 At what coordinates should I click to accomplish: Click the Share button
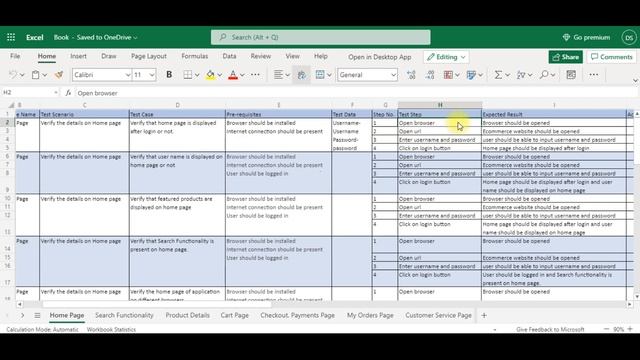(566, 57)
